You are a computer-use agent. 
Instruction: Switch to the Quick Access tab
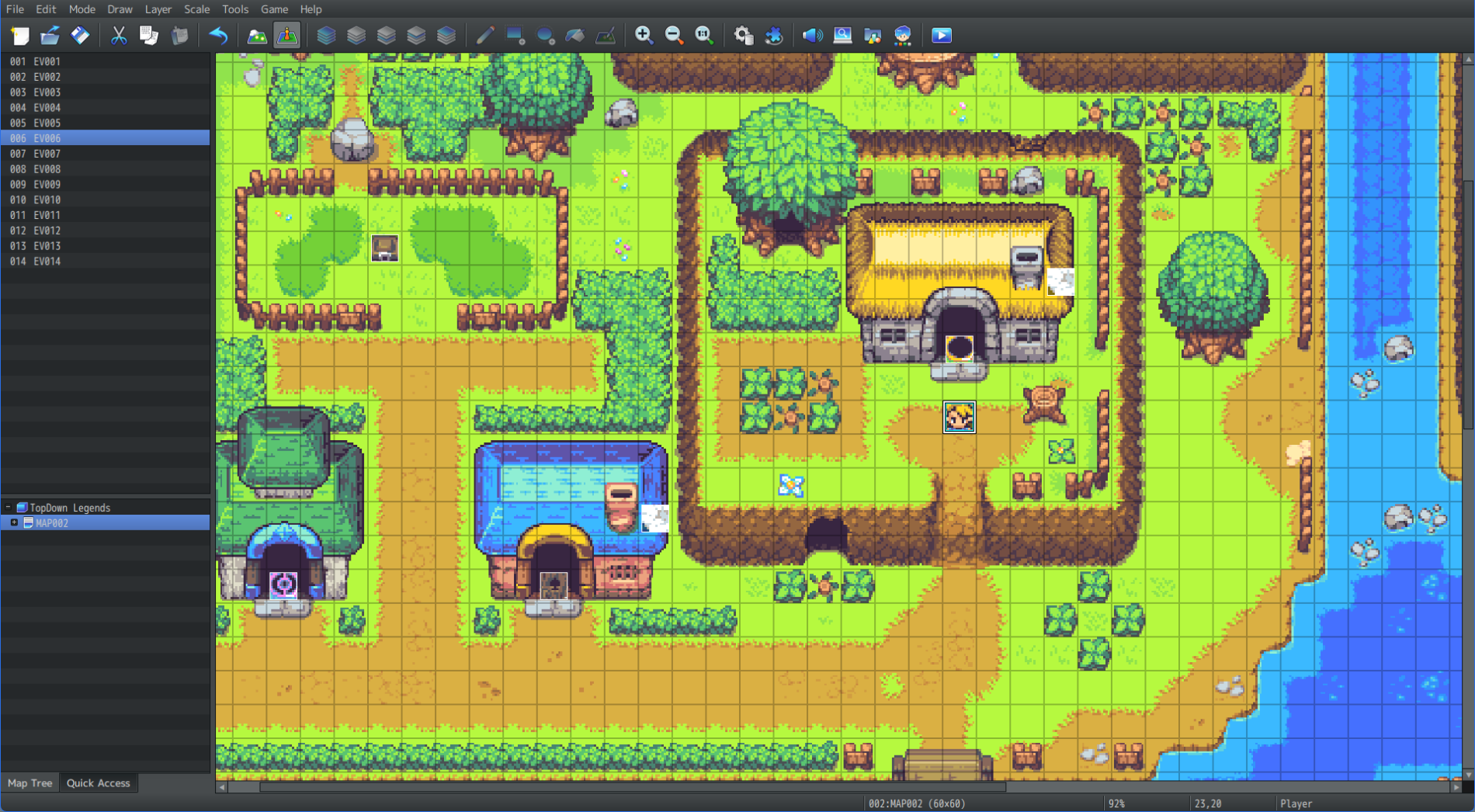[99, 783]
